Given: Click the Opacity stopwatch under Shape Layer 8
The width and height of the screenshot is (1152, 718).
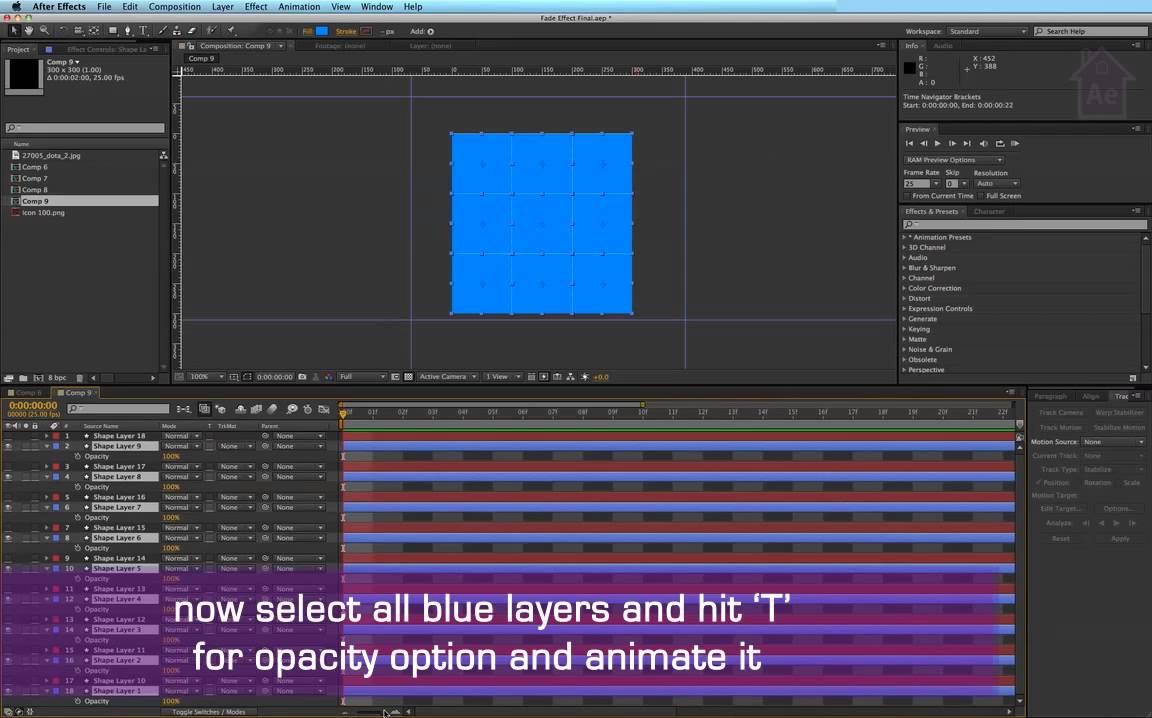Looking at the screenshot, I should point(77,487).
